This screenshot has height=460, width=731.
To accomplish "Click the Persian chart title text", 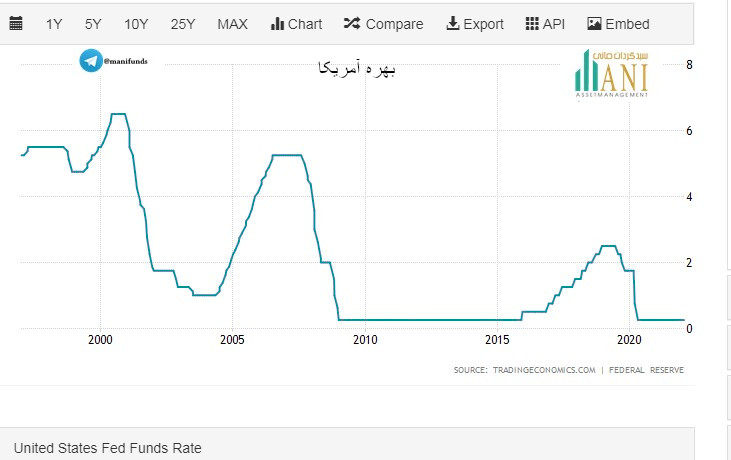I will click(356, 69).
